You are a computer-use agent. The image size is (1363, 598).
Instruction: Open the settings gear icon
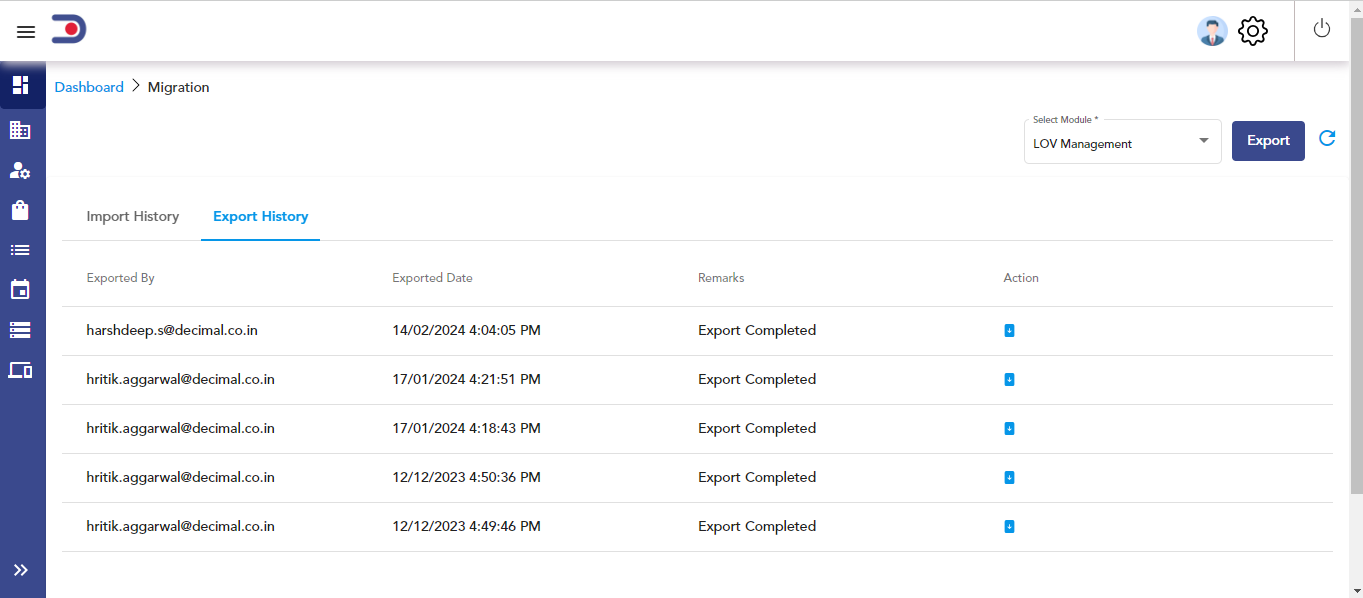click(x=1253, y=31)
